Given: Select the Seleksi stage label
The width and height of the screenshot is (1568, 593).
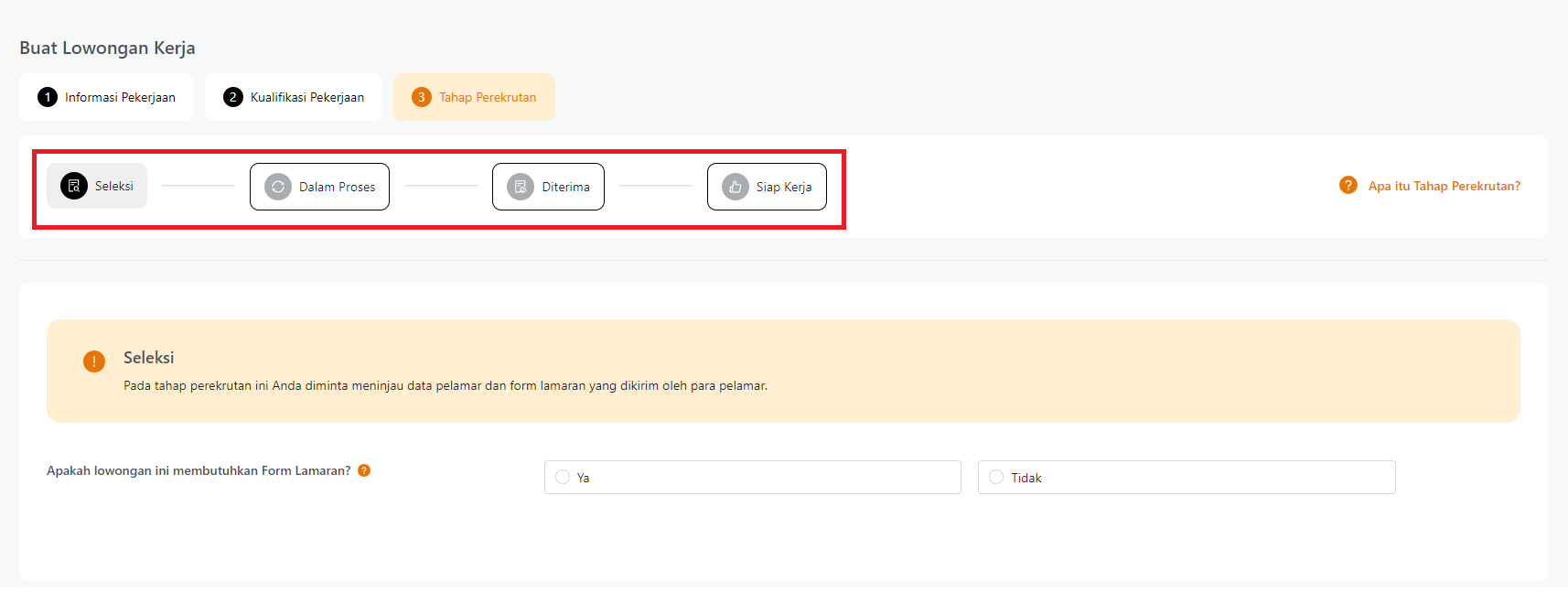Looking at the screenshot, I should point(114,186).
